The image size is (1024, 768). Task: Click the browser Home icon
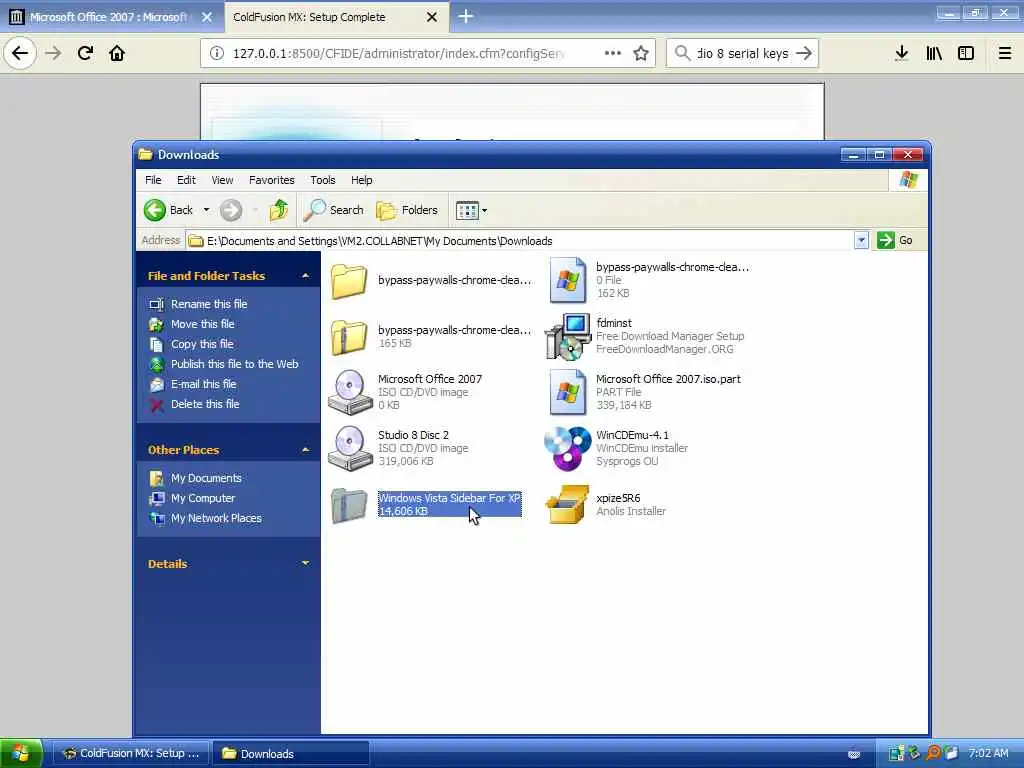pyautogui.click(x=117, y=53)
